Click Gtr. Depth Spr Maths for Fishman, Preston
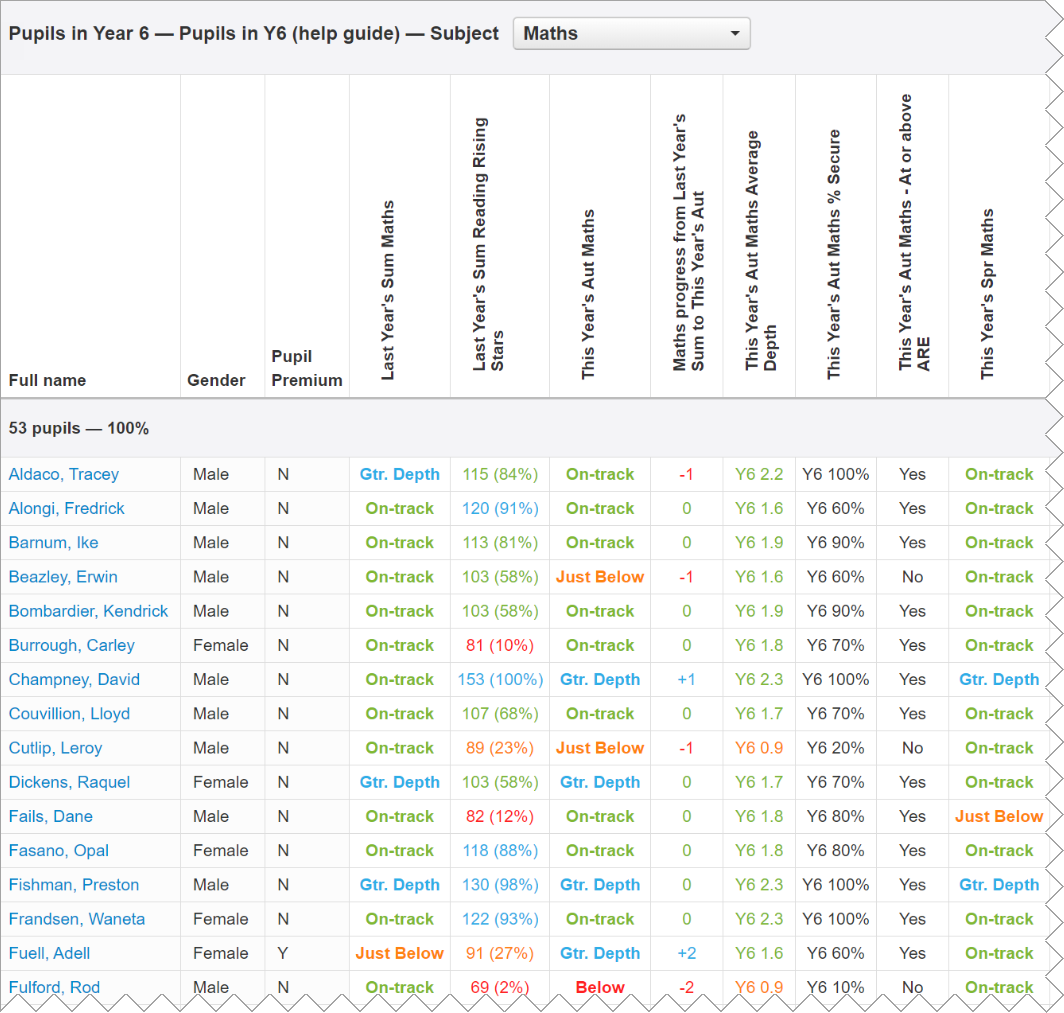The height and width of the screenshot is (1013, 1064). click(999, 885)
